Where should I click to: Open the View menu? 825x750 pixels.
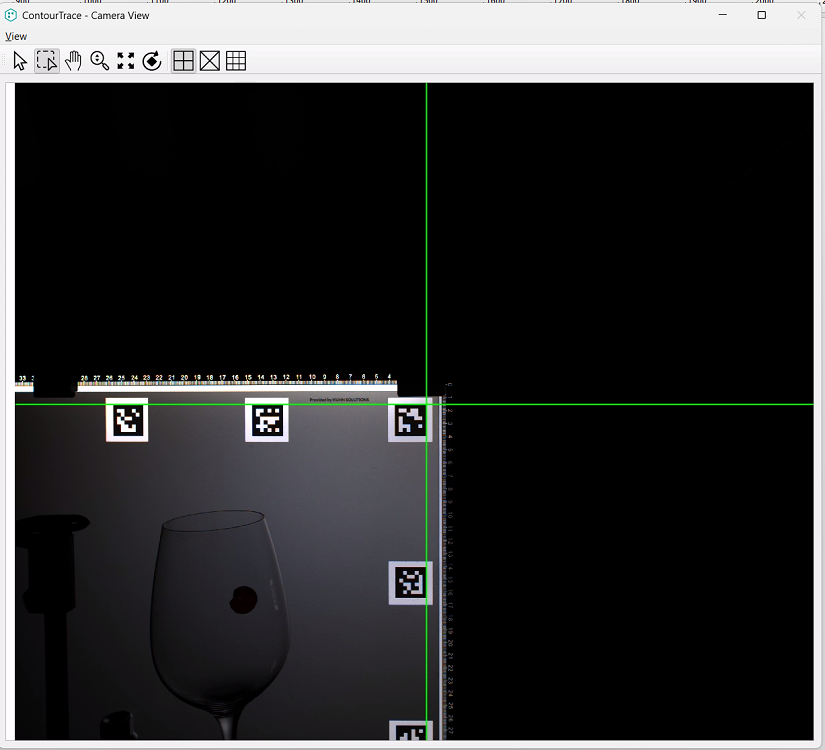pyautogui.click(x=16, y=36)
